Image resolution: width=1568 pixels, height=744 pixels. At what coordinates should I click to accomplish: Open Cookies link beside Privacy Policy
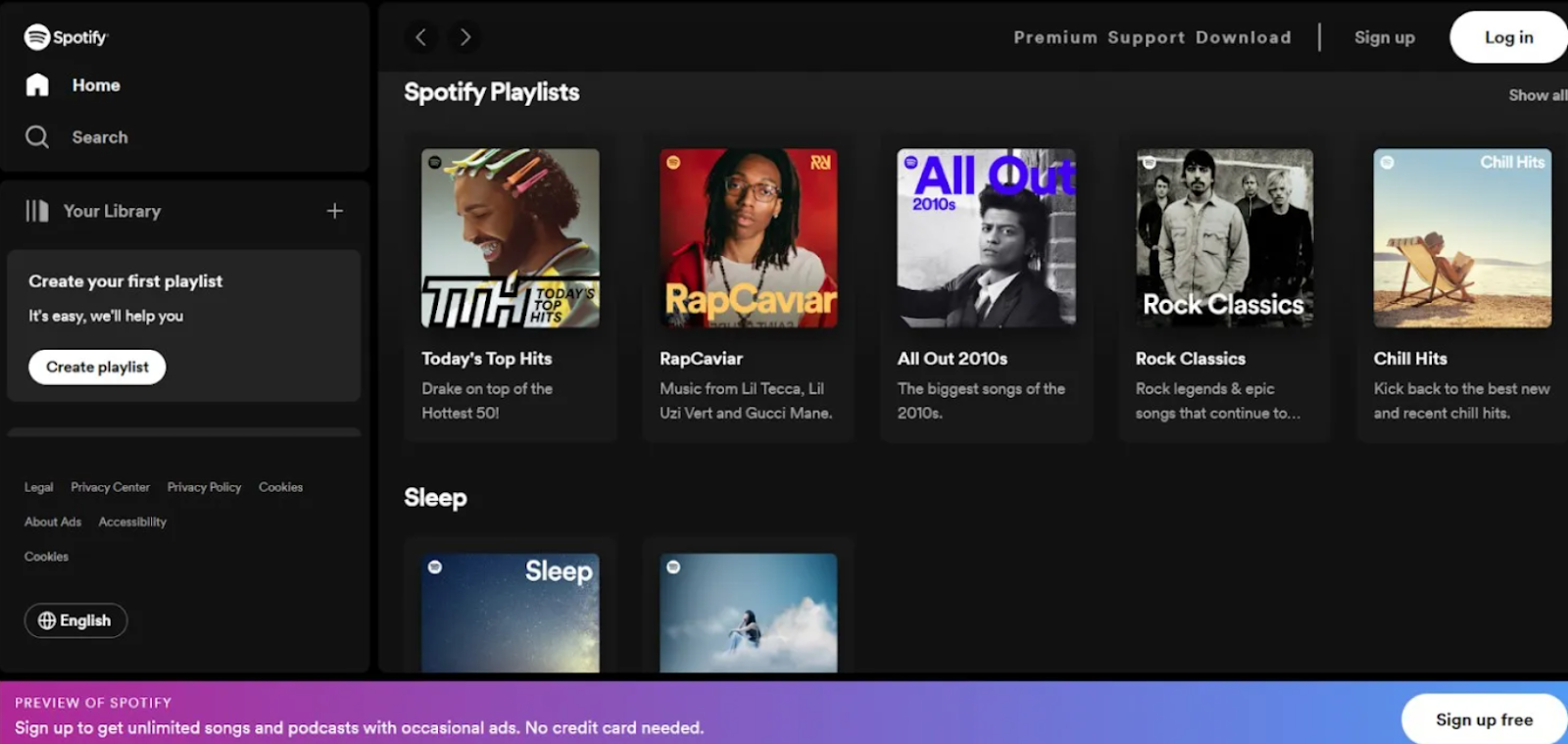[x=281, y=487]
